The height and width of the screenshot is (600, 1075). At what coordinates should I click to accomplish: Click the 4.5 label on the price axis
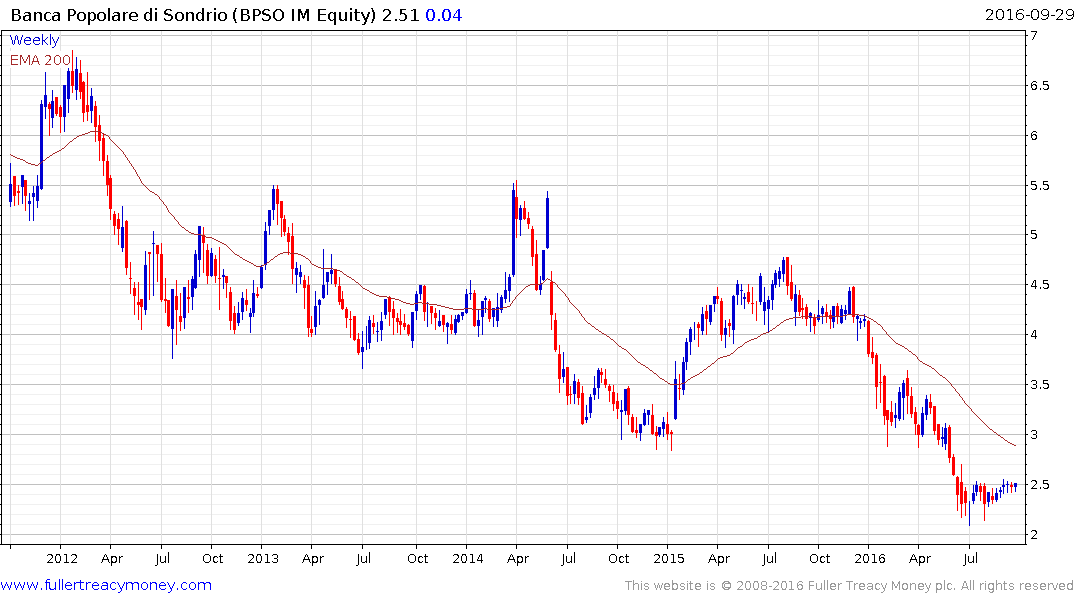pyautogui.click(x=1039, y=285)
